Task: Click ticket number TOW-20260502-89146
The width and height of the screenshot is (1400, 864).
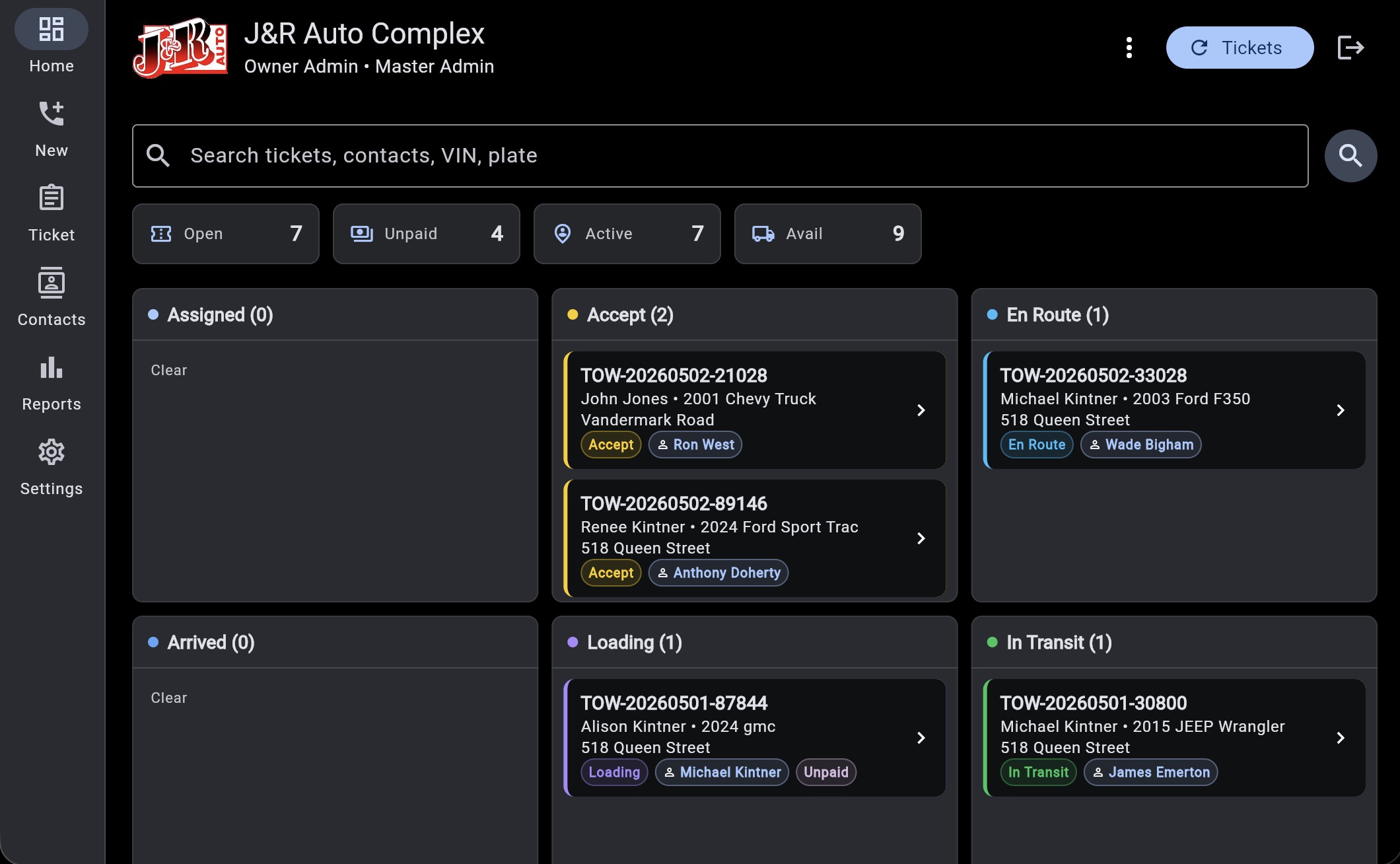Action: (x=674, y=504)
